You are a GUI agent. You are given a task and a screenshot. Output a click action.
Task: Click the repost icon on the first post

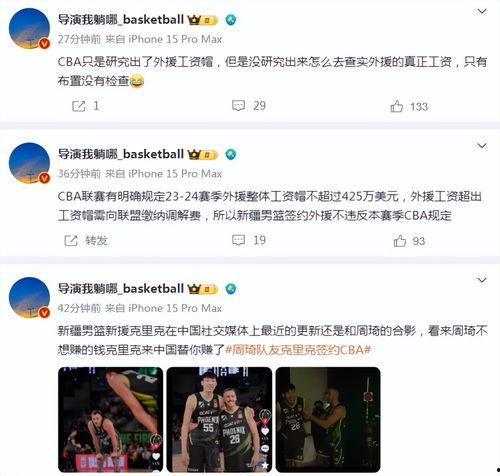tap(79, 106)
